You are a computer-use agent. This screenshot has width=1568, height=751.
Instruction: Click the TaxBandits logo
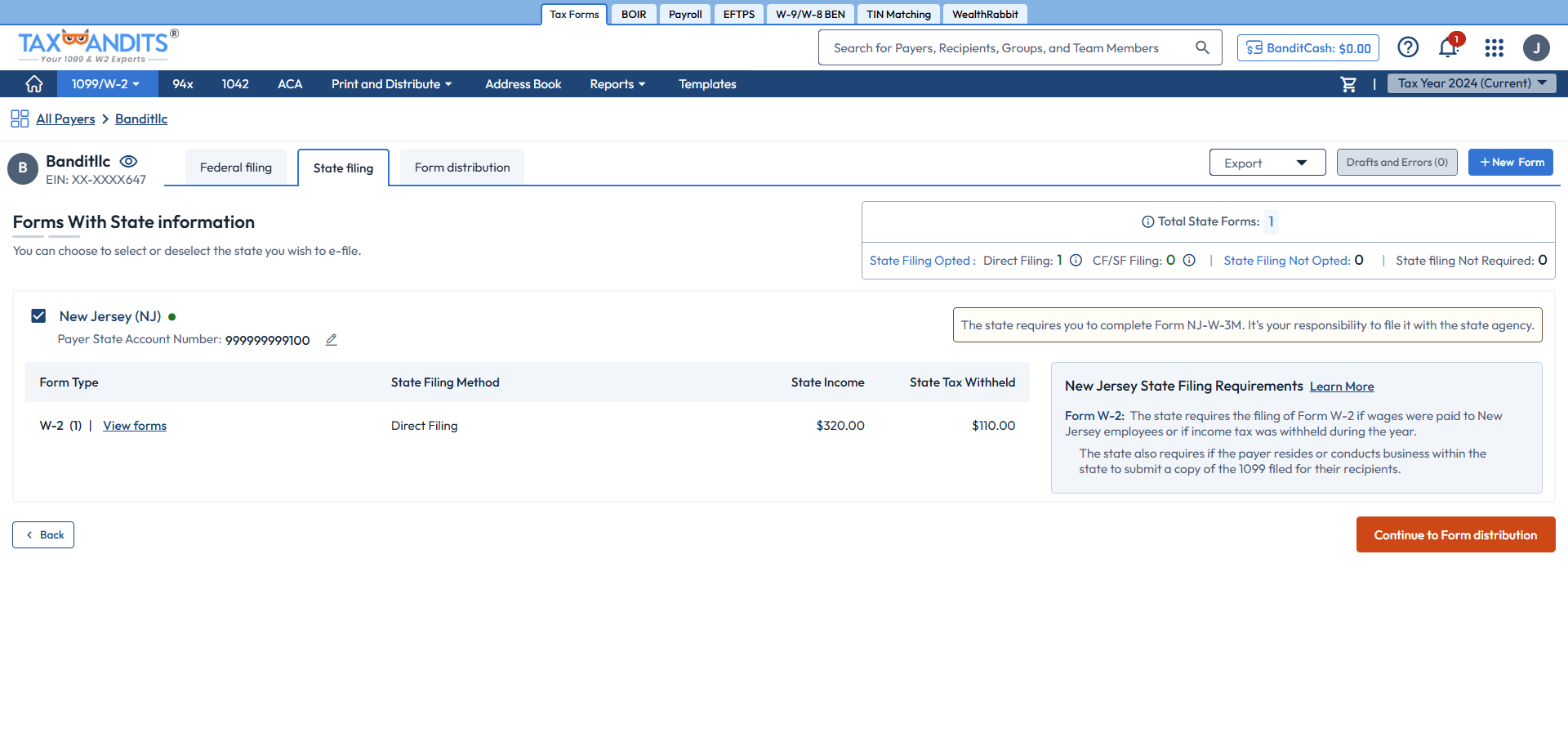pos(98,46)
